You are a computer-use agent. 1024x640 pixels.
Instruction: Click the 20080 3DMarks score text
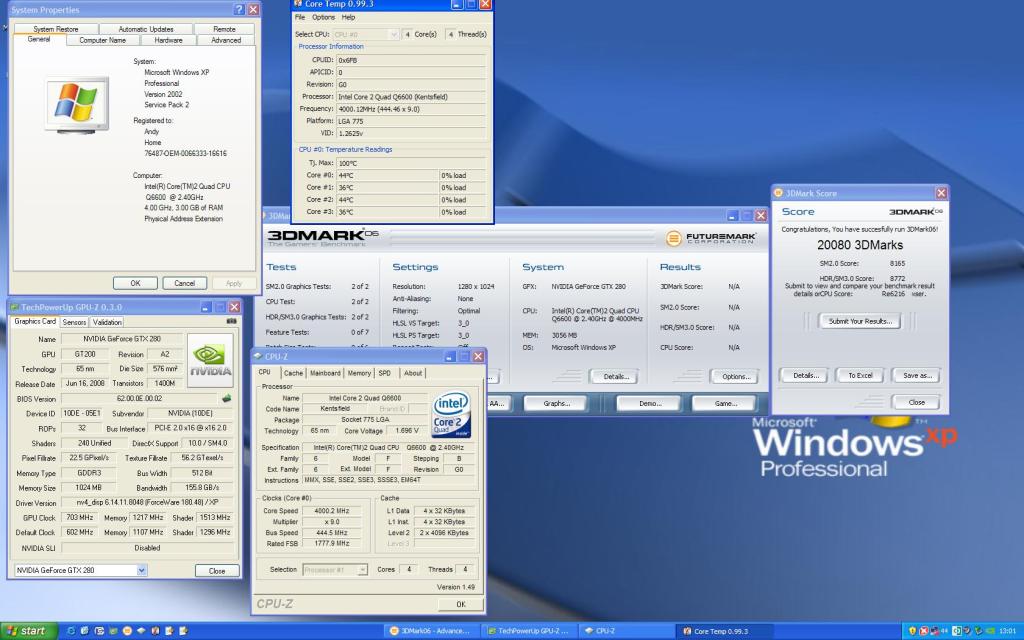click(x=859, y=245)
